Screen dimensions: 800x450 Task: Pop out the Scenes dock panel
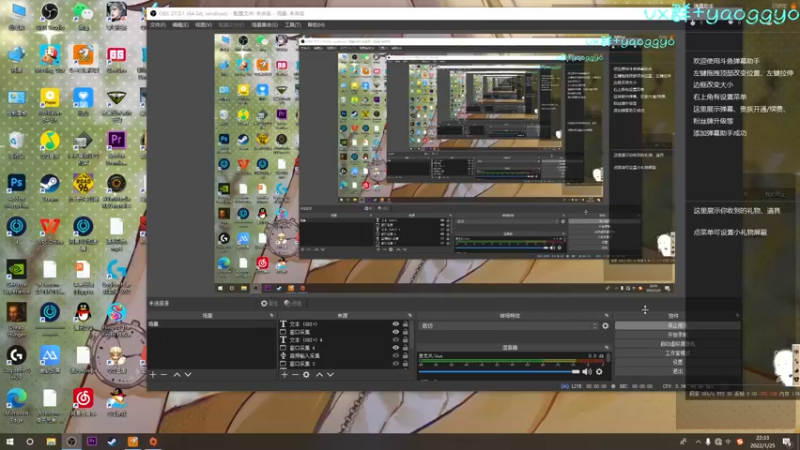tap(271, 315)
